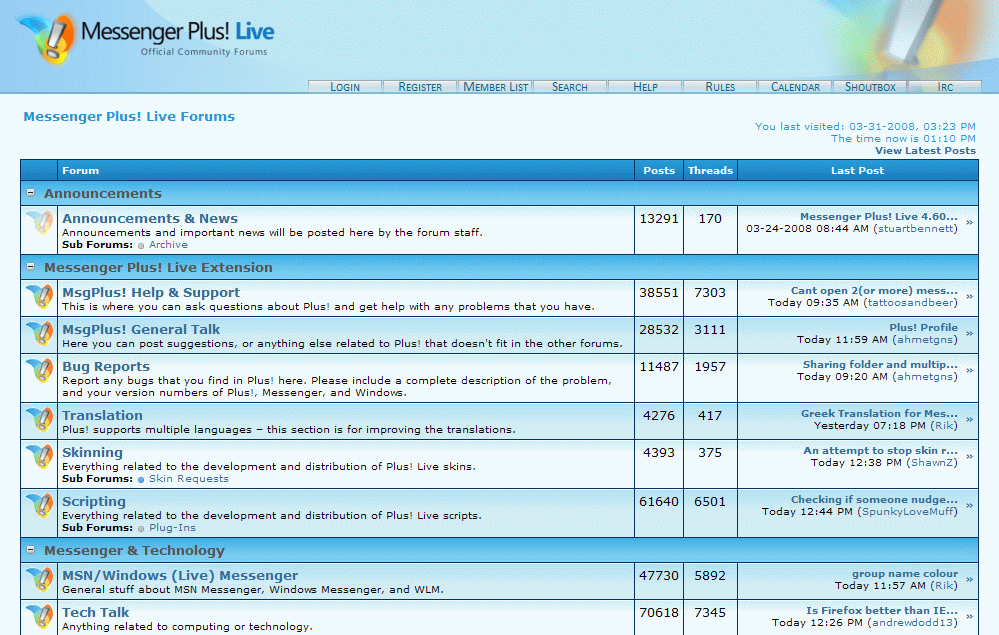The height and width of the screenshot is (635, 999).
Task: Click the Scripting forum status icon
Action: (x=39, y=507)
